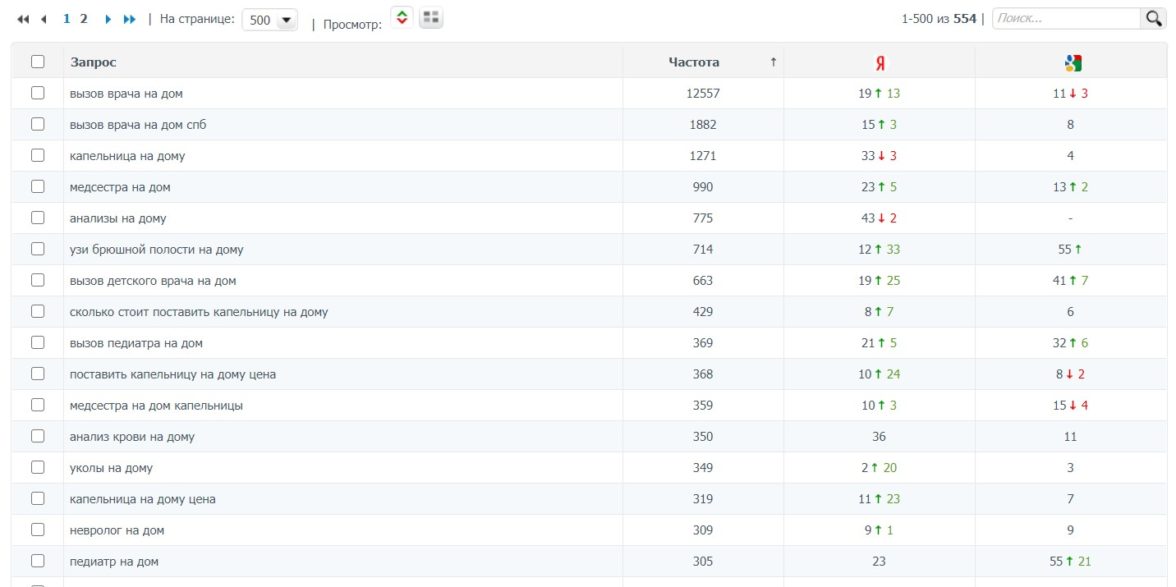Focus the Поиск search field
1176x587 pixels.
(1066, 19)
